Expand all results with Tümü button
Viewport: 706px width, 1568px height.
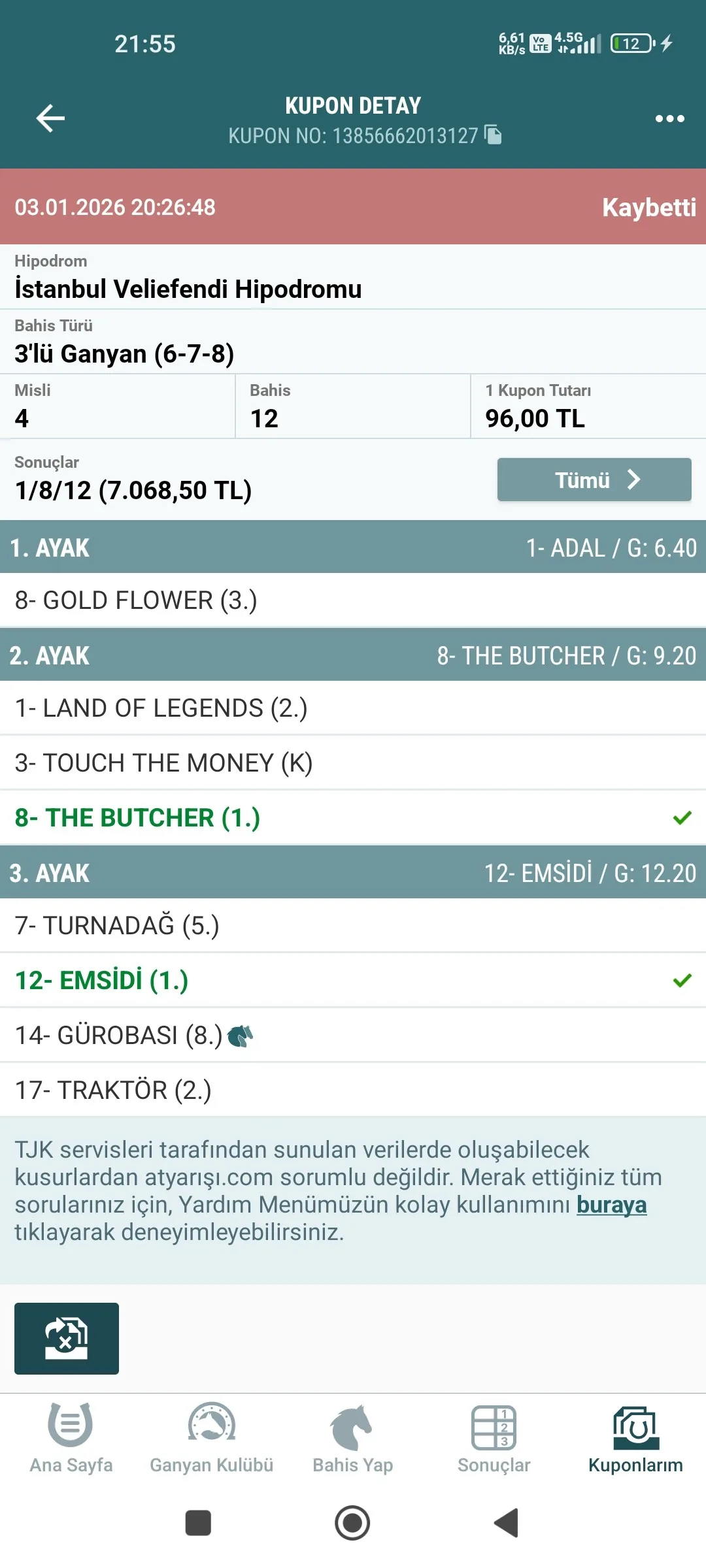(x=594, y=480)
